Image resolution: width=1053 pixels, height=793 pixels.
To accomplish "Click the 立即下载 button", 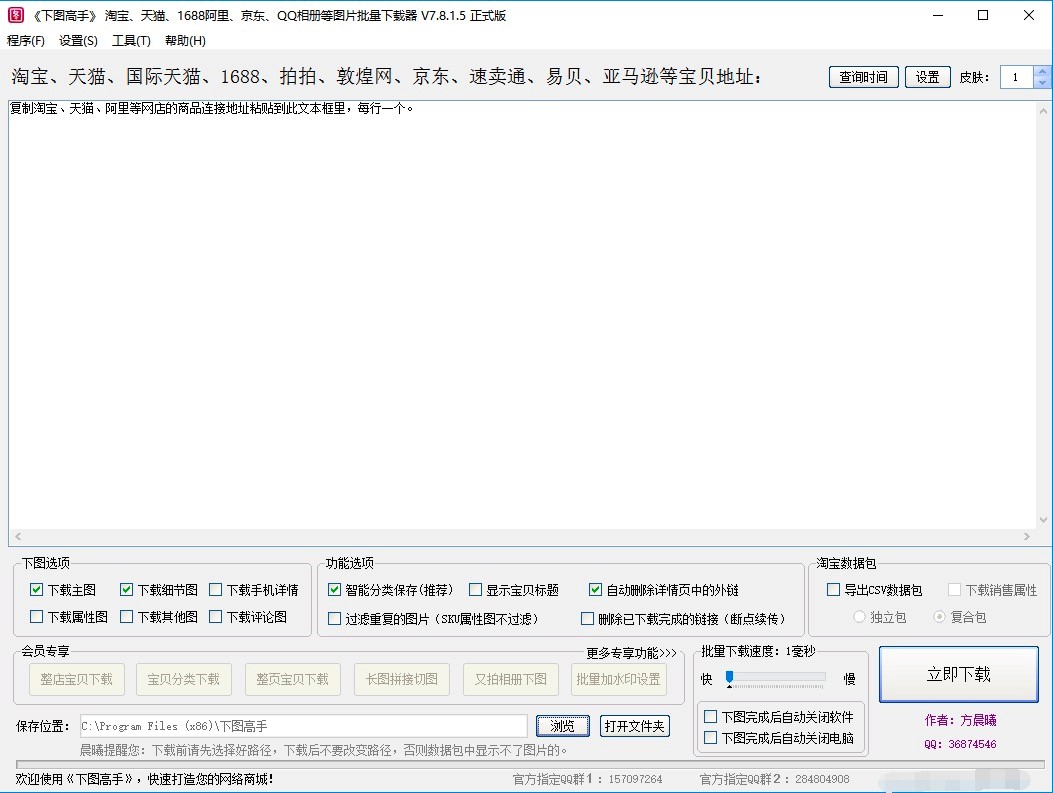I will pos(959,674).
